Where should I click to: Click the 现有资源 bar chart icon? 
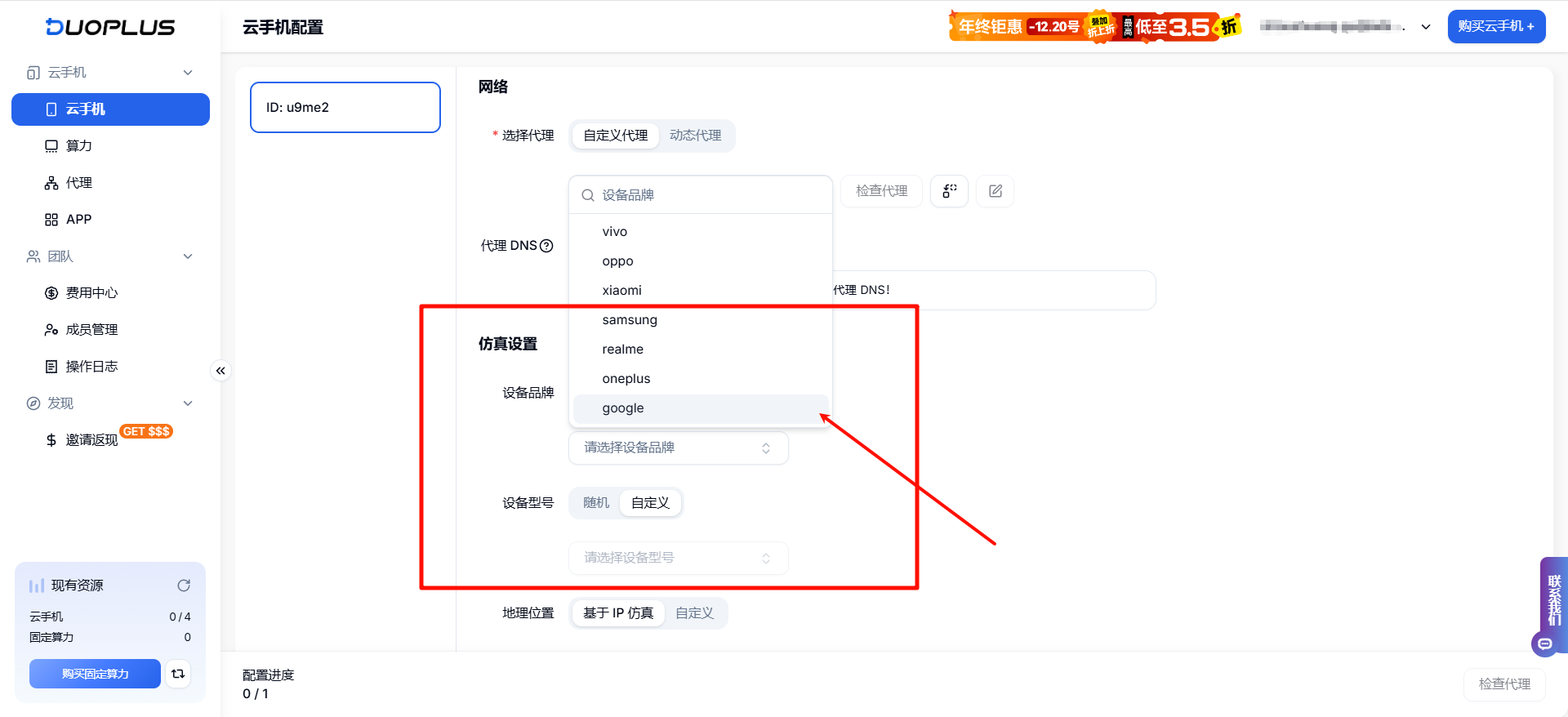(x=37, y=586)
